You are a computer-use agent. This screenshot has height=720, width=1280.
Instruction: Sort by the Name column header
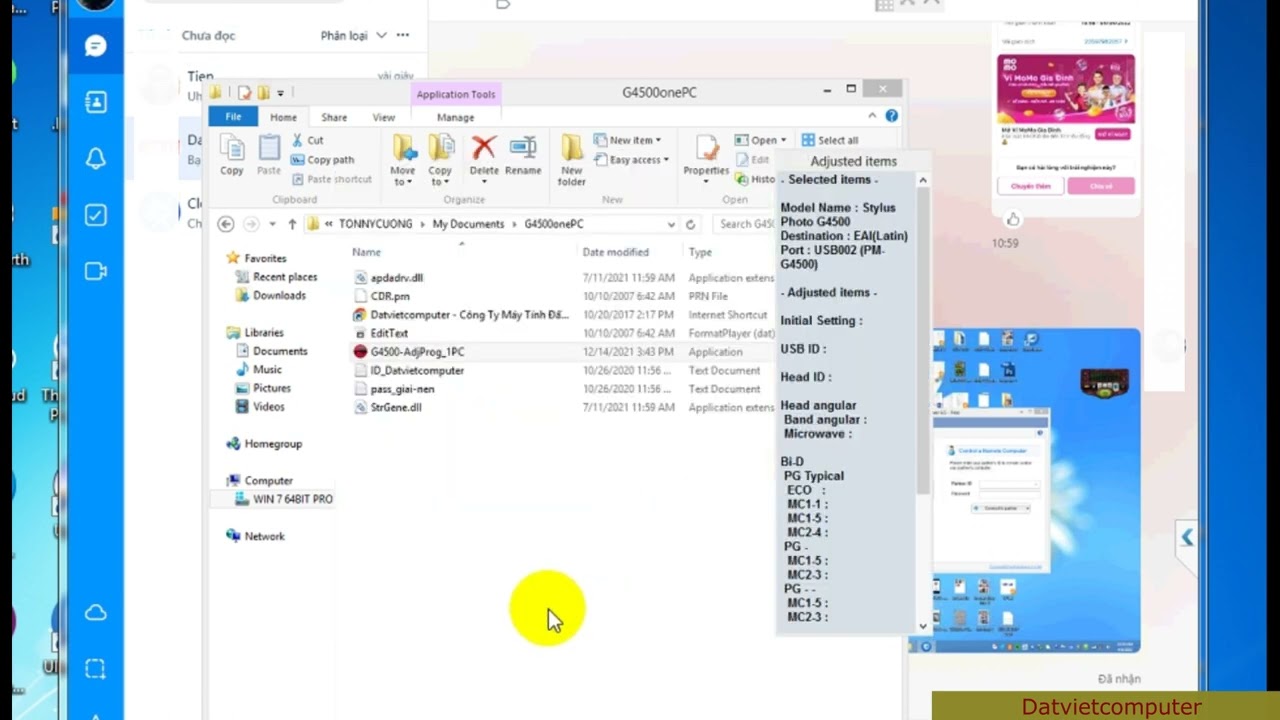366,252
